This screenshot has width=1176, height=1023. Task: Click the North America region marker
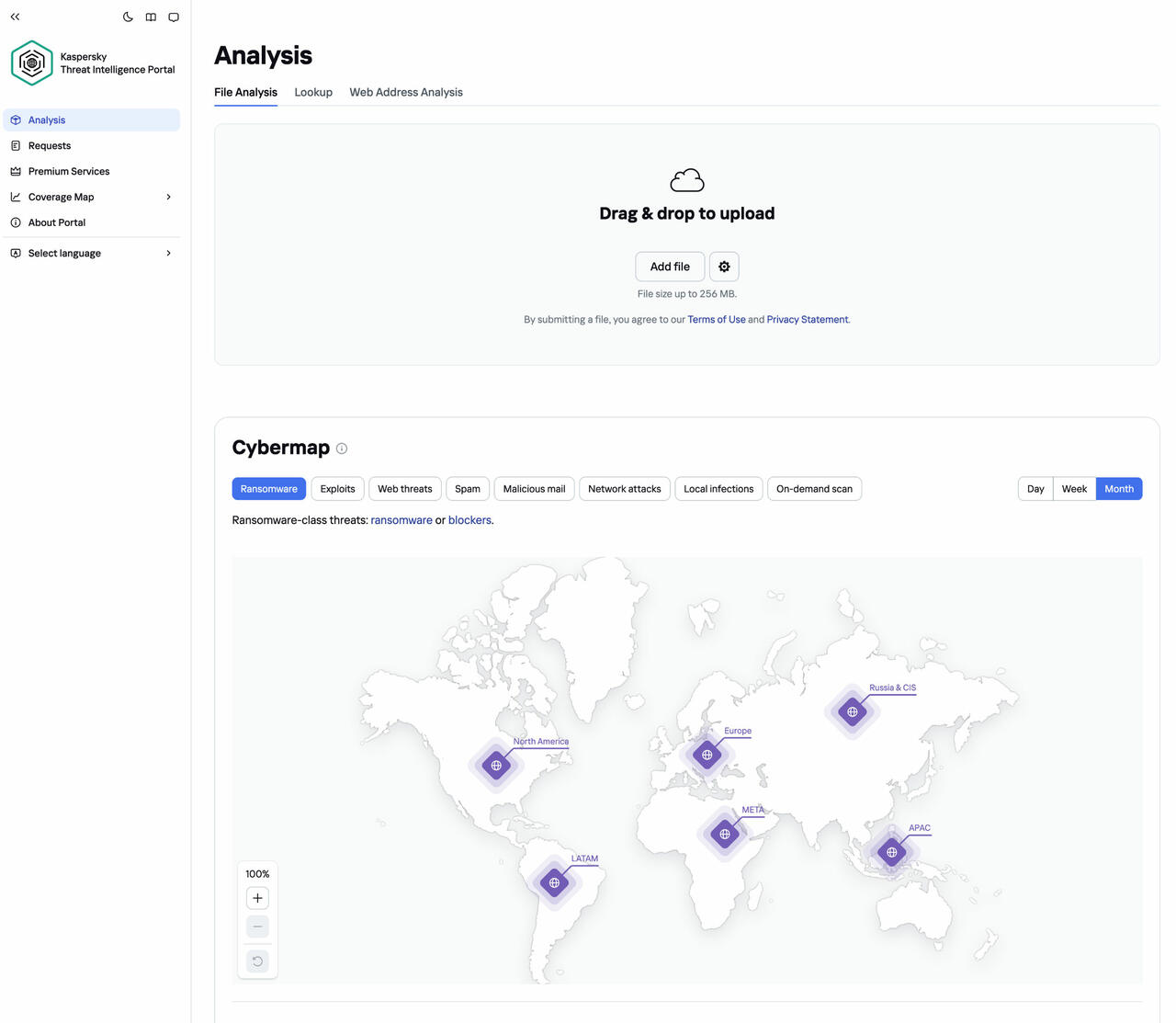pyautogui.click(x=496, y=765)
